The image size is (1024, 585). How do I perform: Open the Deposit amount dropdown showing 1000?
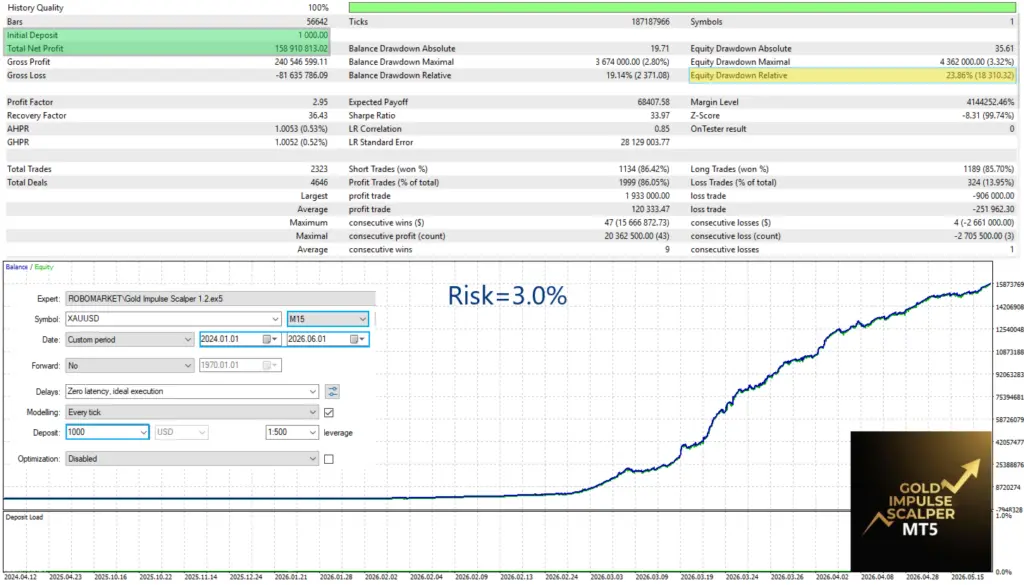107,432
